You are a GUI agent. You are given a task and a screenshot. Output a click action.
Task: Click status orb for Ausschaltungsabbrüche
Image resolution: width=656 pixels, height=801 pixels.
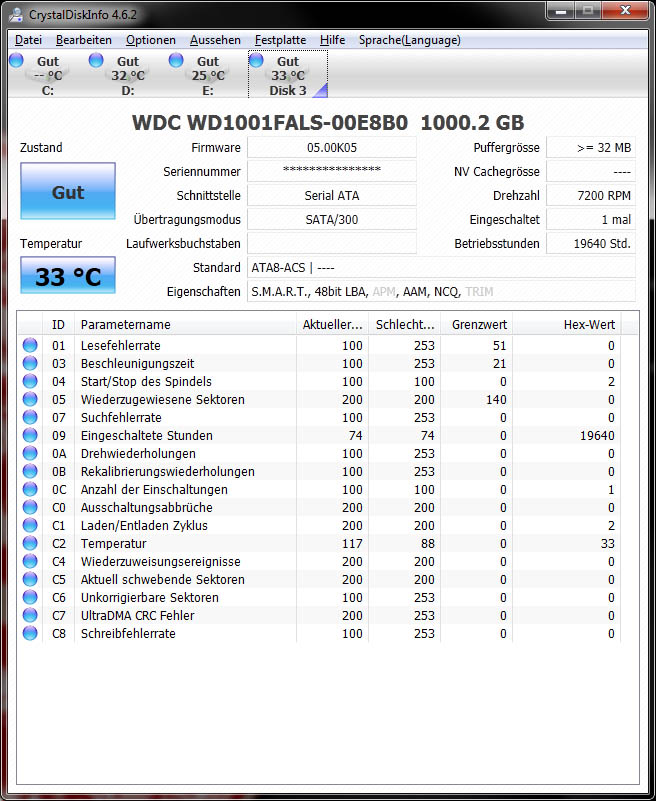30,507
